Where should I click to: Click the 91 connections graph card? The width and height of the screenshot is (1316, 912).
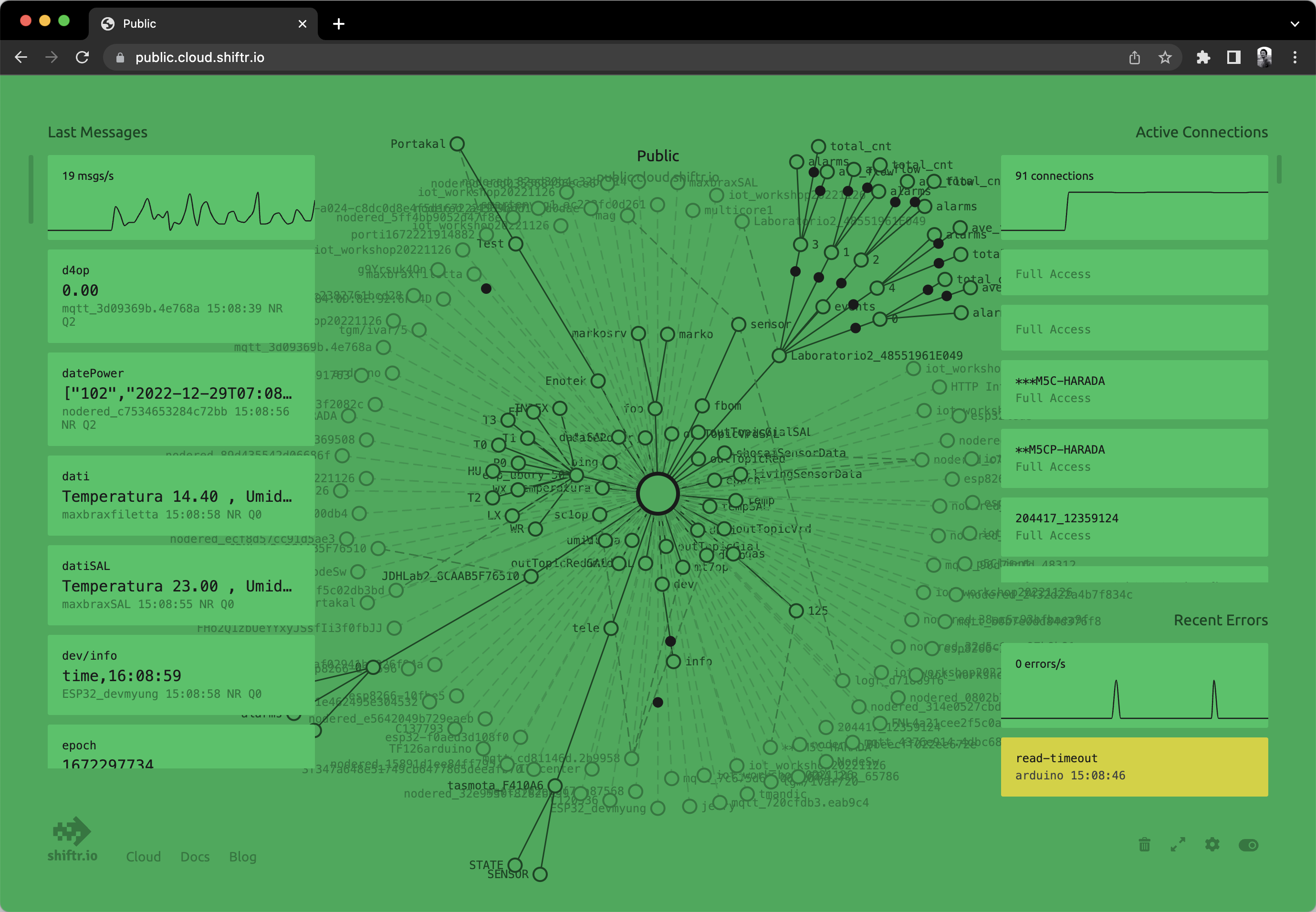coord(1134,197)
